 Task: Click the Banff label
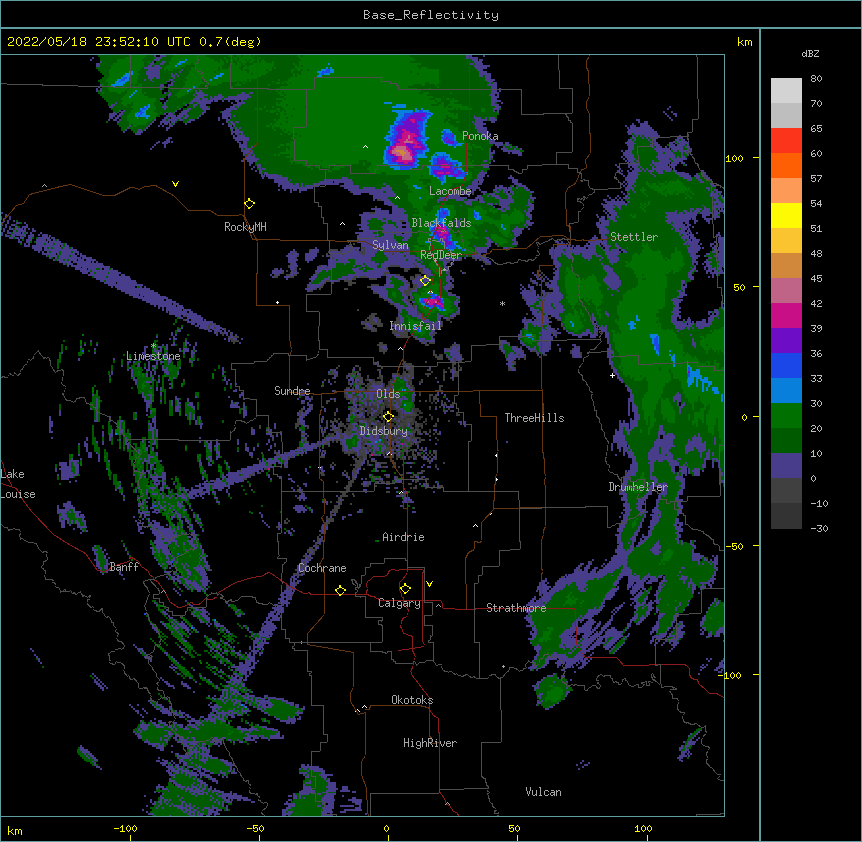[x=124, y=567]
